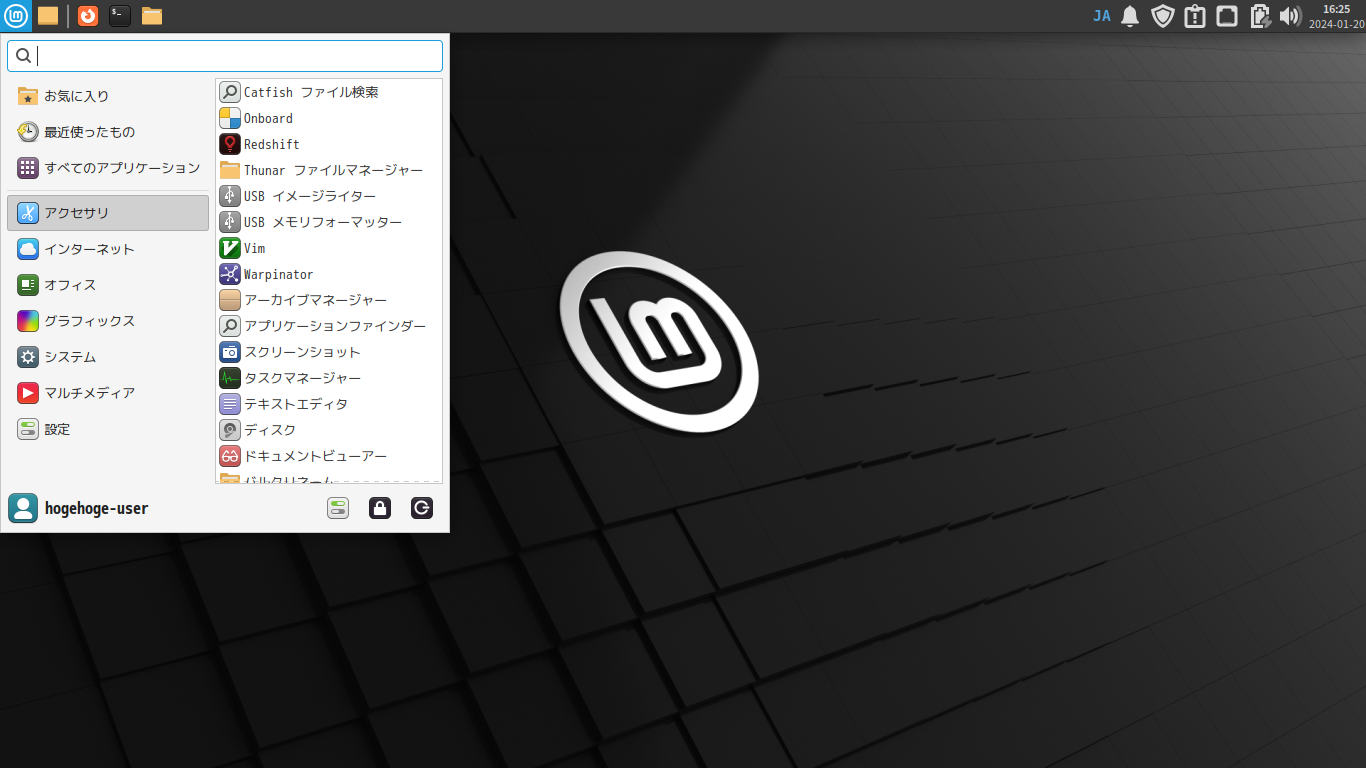The width and height of the screenshot is (1366, 768).
Task: Open power manager battery icon
Action: coord(1260,16)
